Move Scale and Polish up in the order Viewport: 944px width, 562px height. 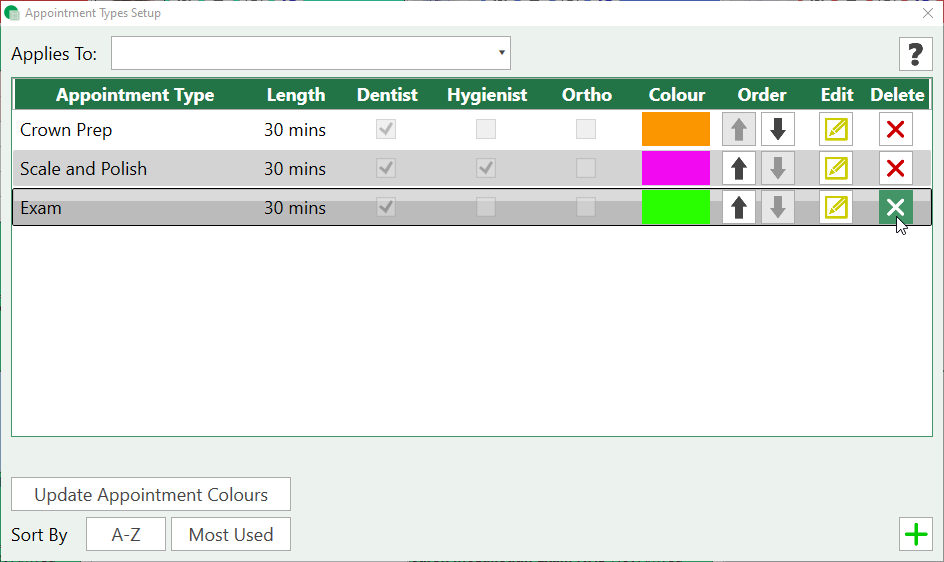tap(739, 169)
